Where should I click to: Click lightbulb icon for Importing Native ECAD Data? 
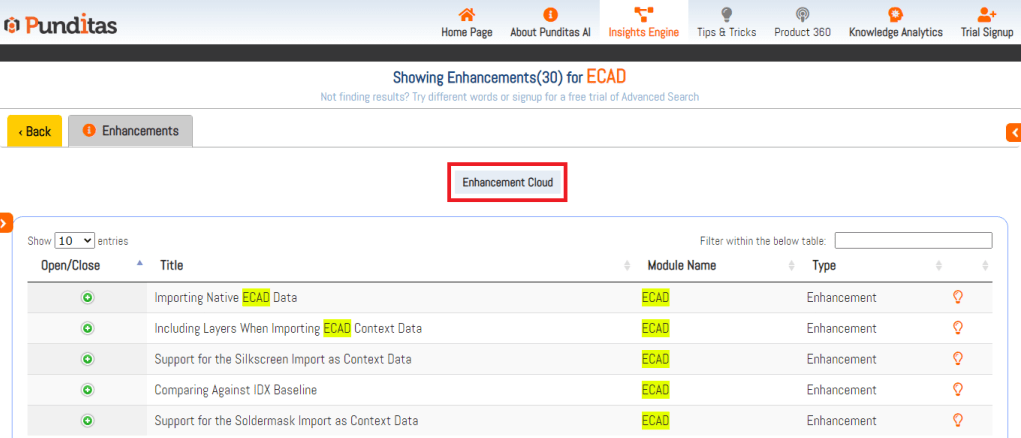[x=957, y=297]
